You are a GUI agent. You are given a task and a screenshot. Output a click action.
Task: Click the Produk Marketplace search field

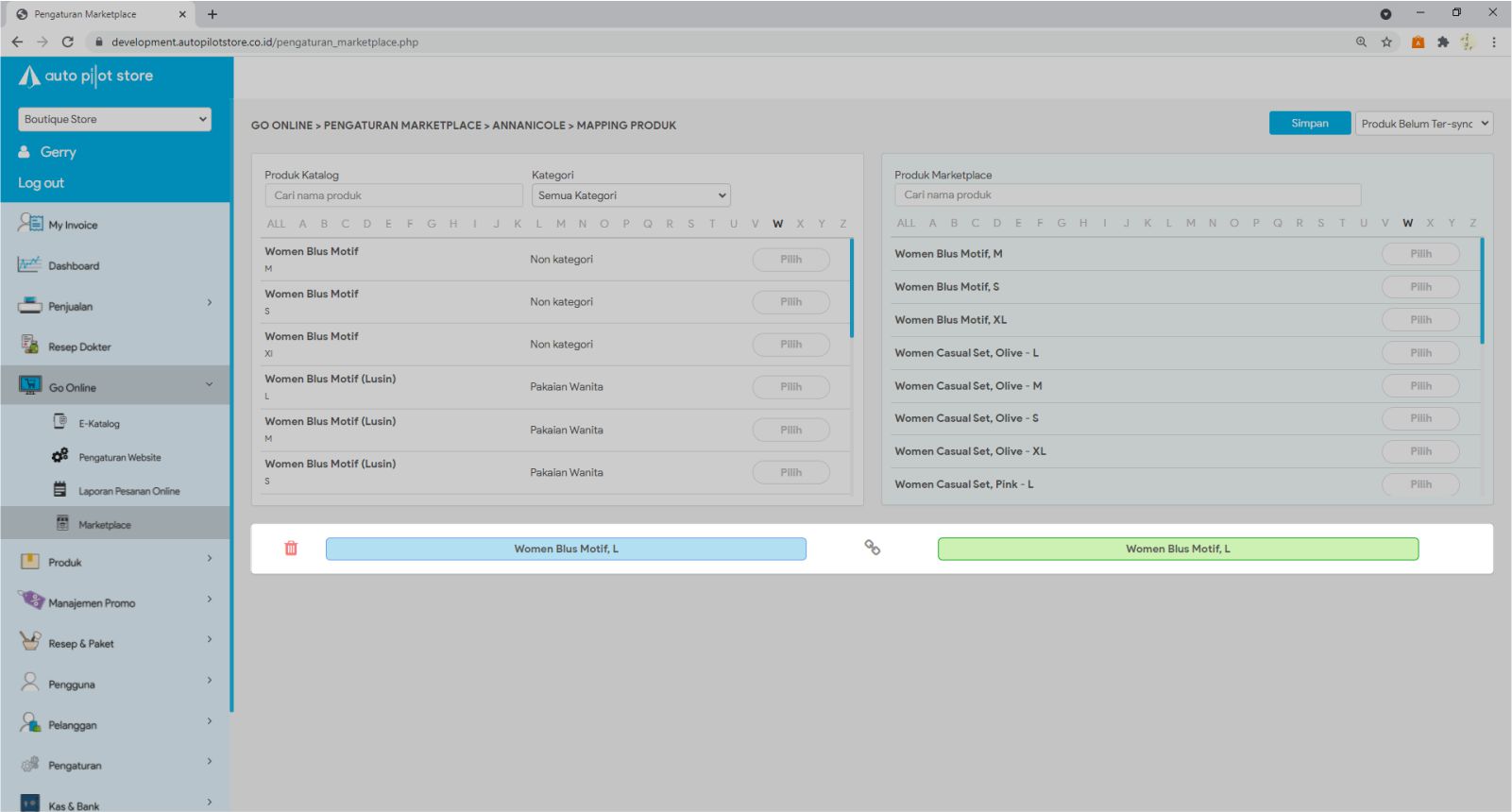click(1127, 195)
